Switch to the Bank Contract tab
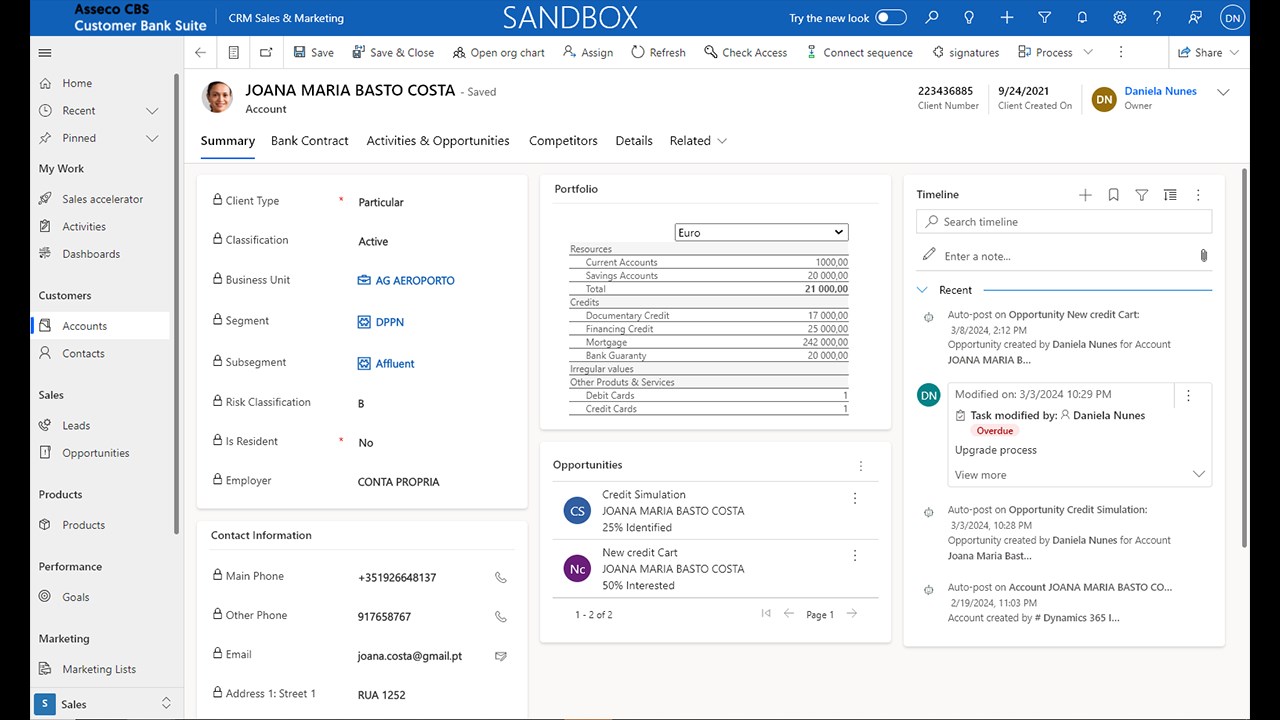Viewport: 1280px width, 720px height. [310, 141]
